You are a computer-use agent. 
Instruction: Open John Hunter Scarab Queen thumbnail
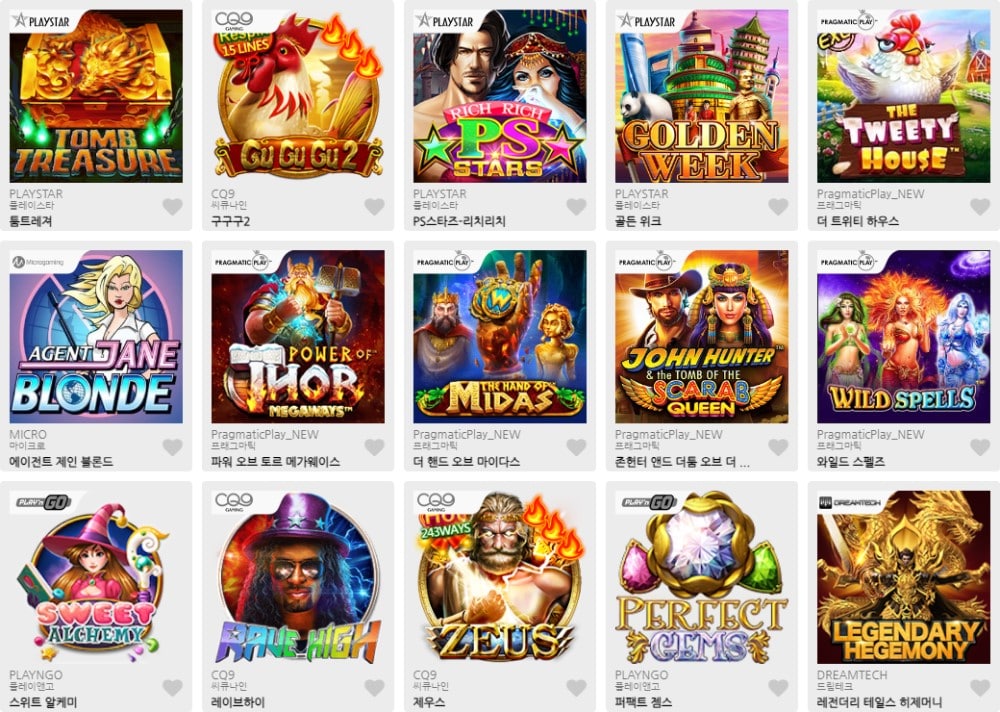click(702, 336)
